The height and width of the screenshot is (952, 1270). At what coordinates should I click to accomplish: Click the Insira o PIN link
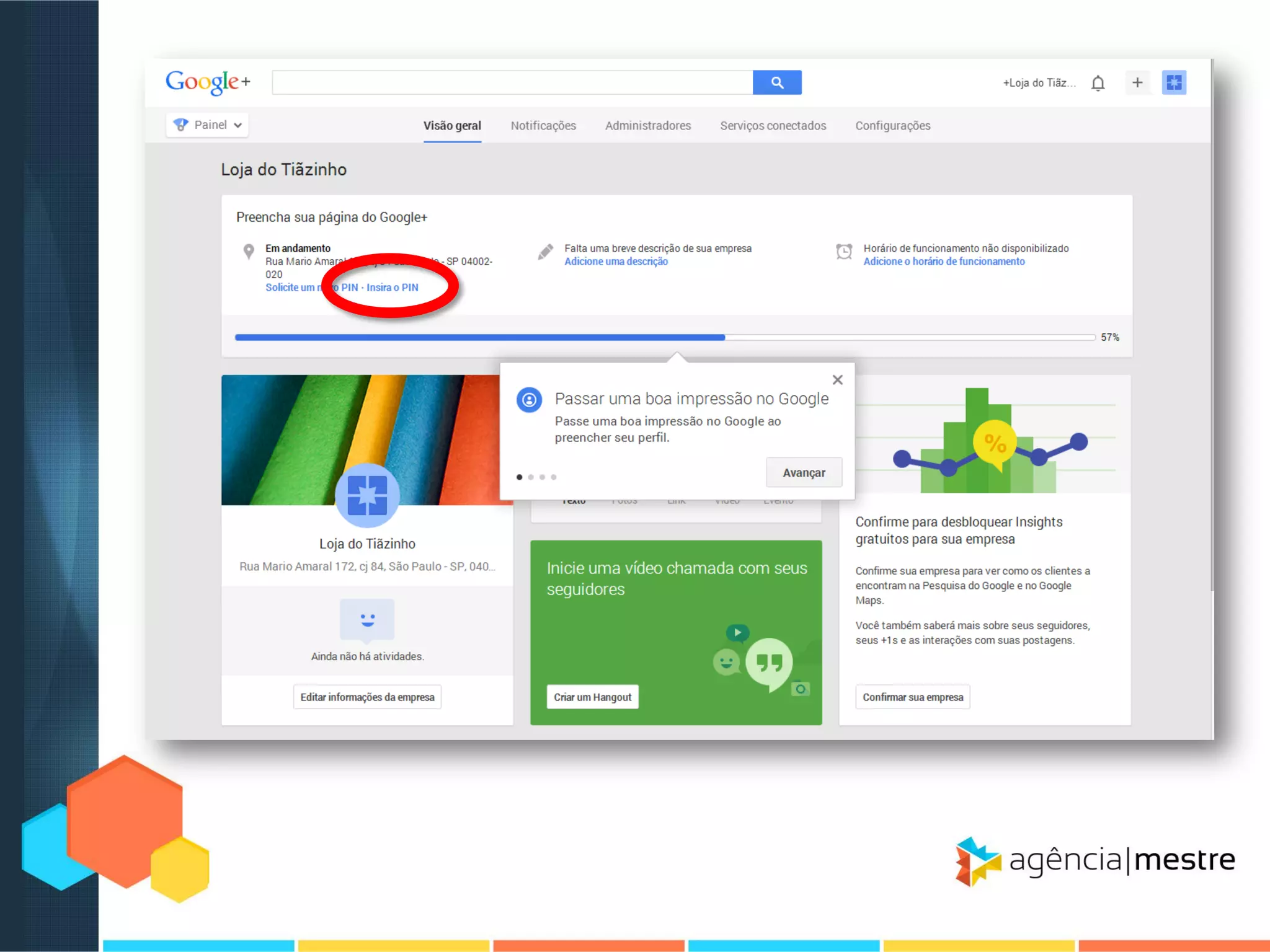point(392,288)
